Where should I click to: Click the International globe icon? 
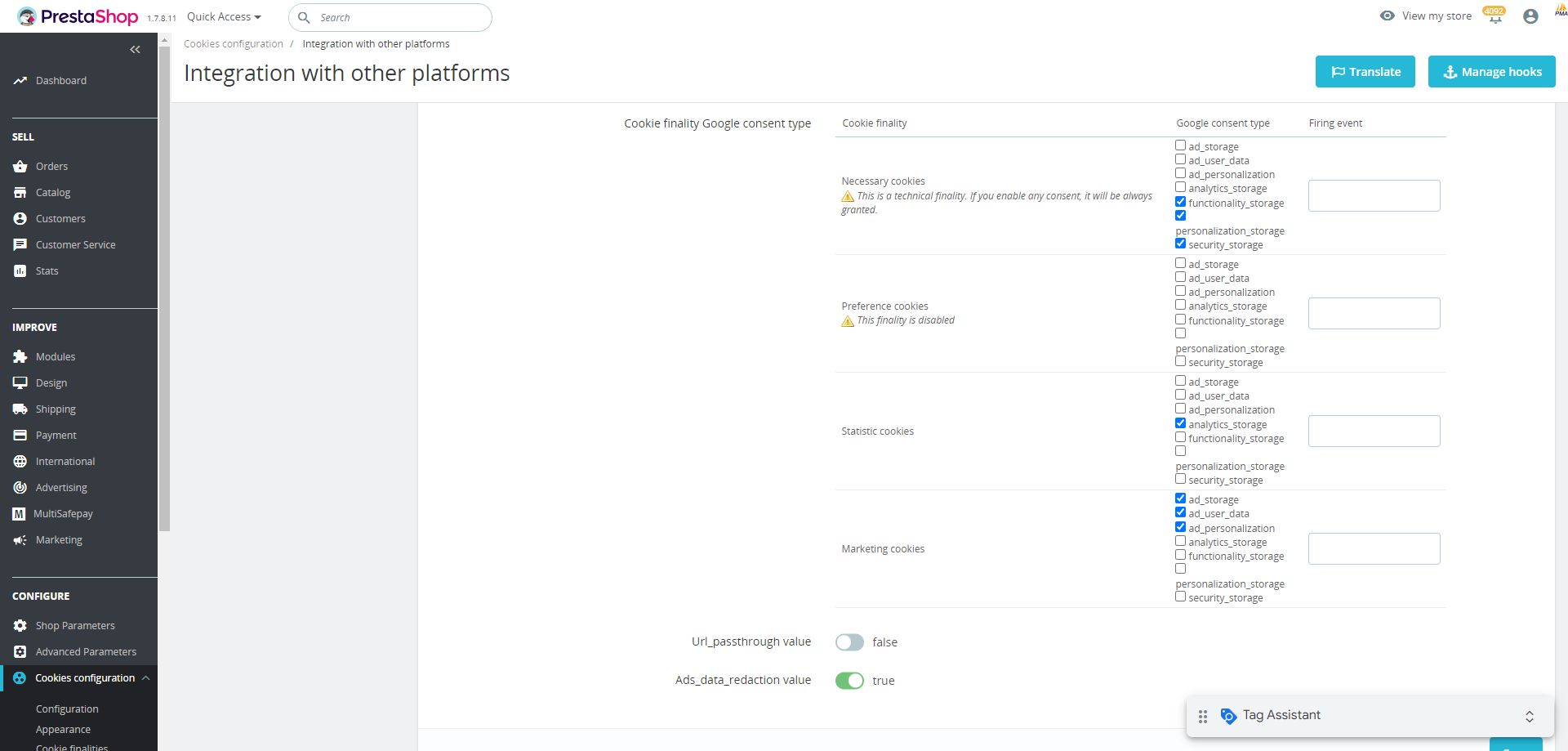pos(20,462)
